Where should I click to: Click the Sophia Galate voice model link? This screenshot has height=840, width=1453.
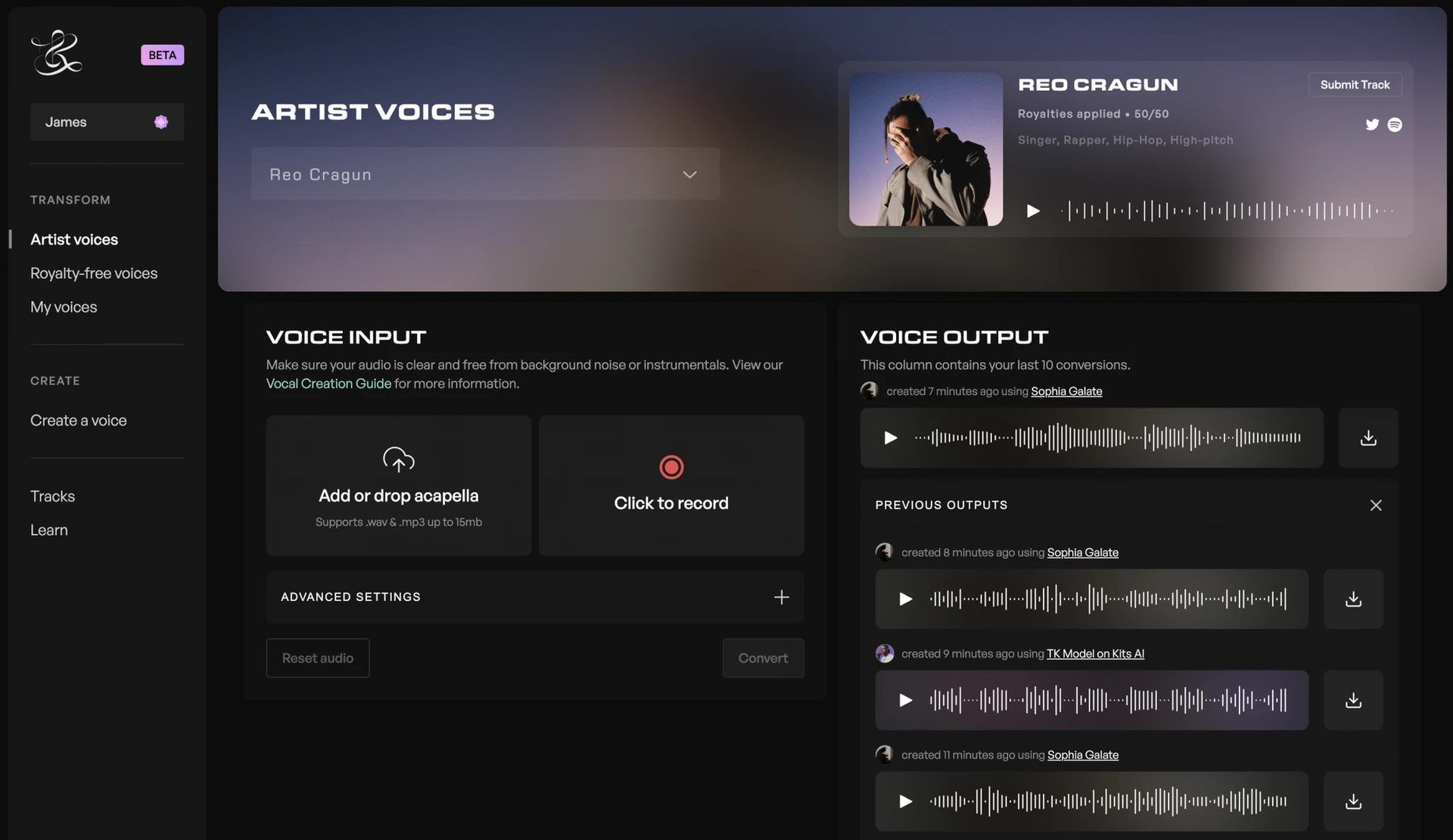(1067, 391)
